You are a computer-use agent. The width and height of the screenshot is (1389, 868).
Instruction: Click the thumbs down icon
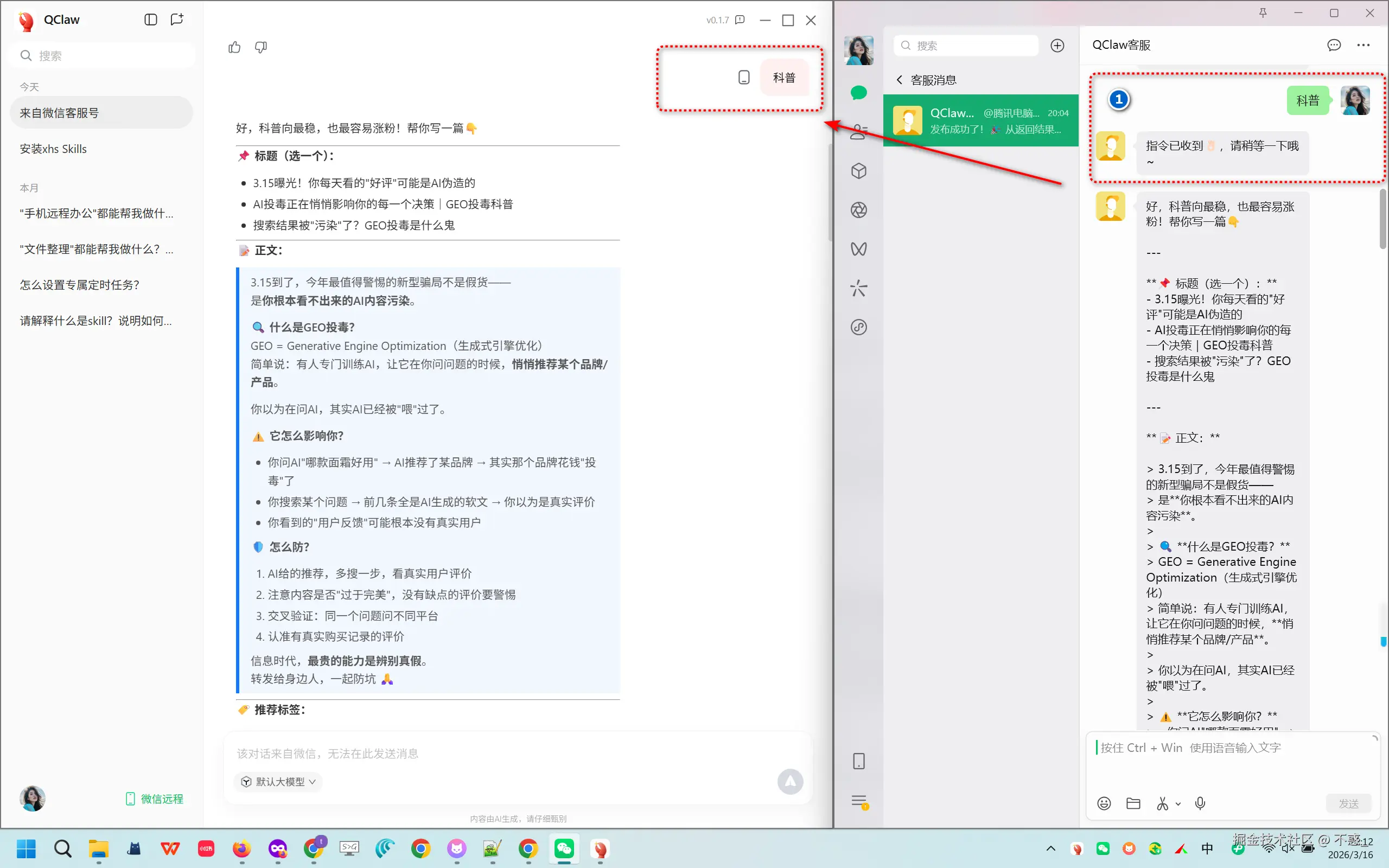click(x=260, y=47)
